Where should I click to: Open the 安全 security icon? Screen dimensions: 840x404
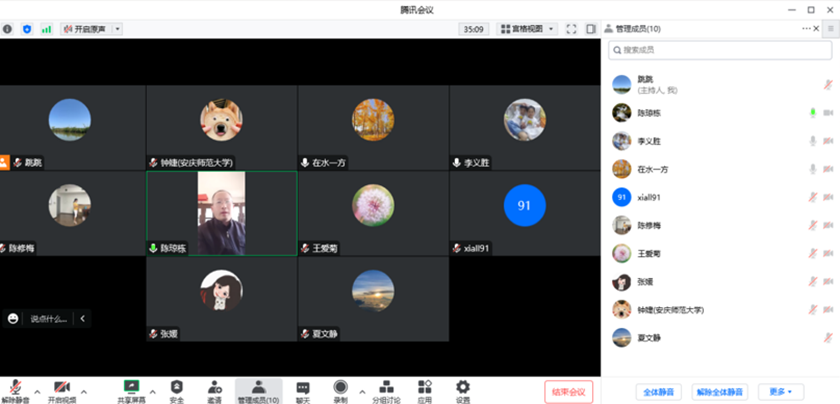click(x=177, y=389)
